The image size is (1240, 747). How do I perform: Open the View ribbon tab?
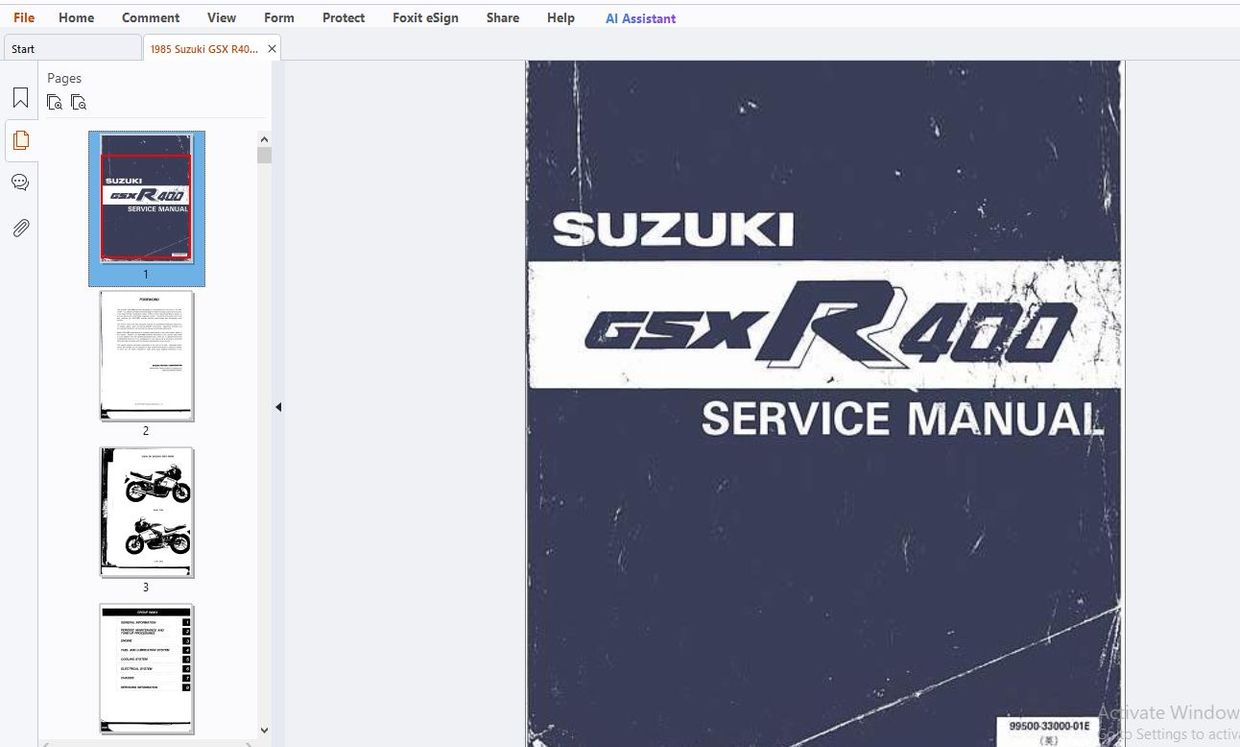coord(220,17)
